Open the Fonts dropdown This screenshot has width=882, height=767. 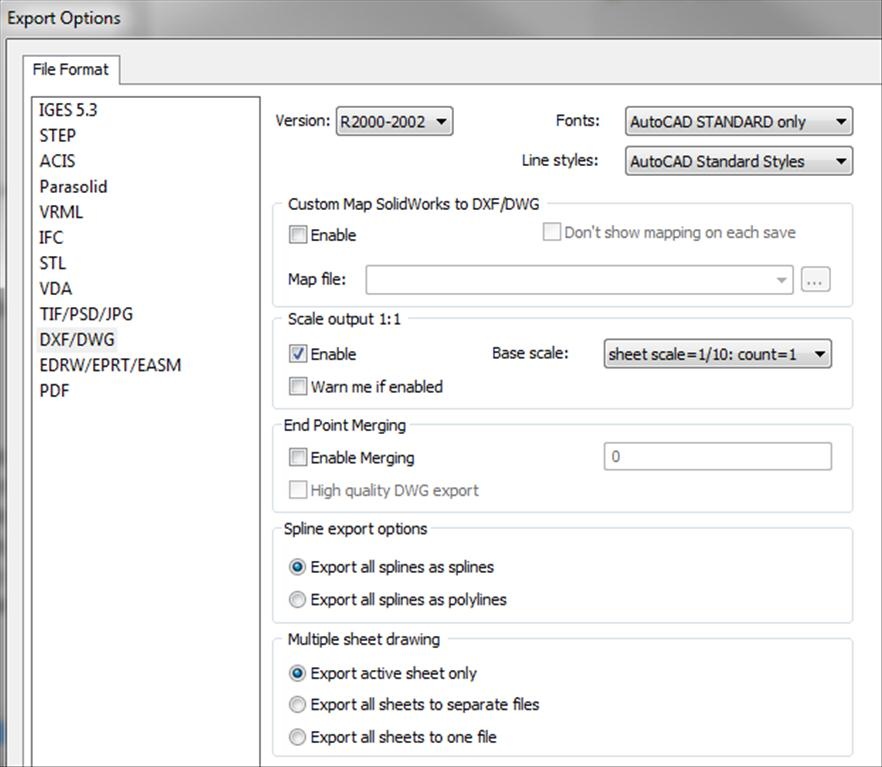point(739,121)
